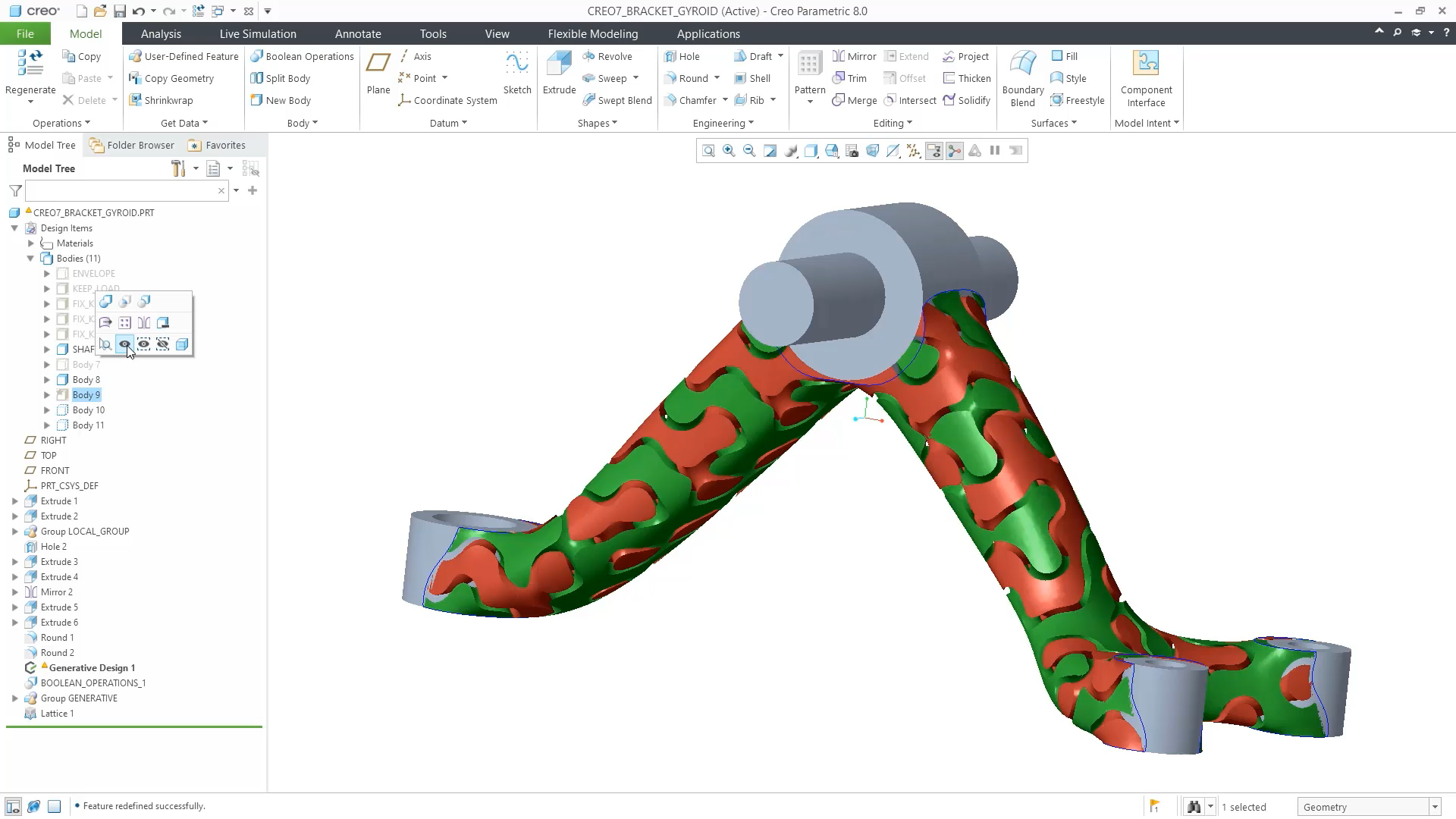This screenshot has height=819, width=1456.
Task: Open the Geometry selection filter dropdown
Action: [x=1435, y=807]
